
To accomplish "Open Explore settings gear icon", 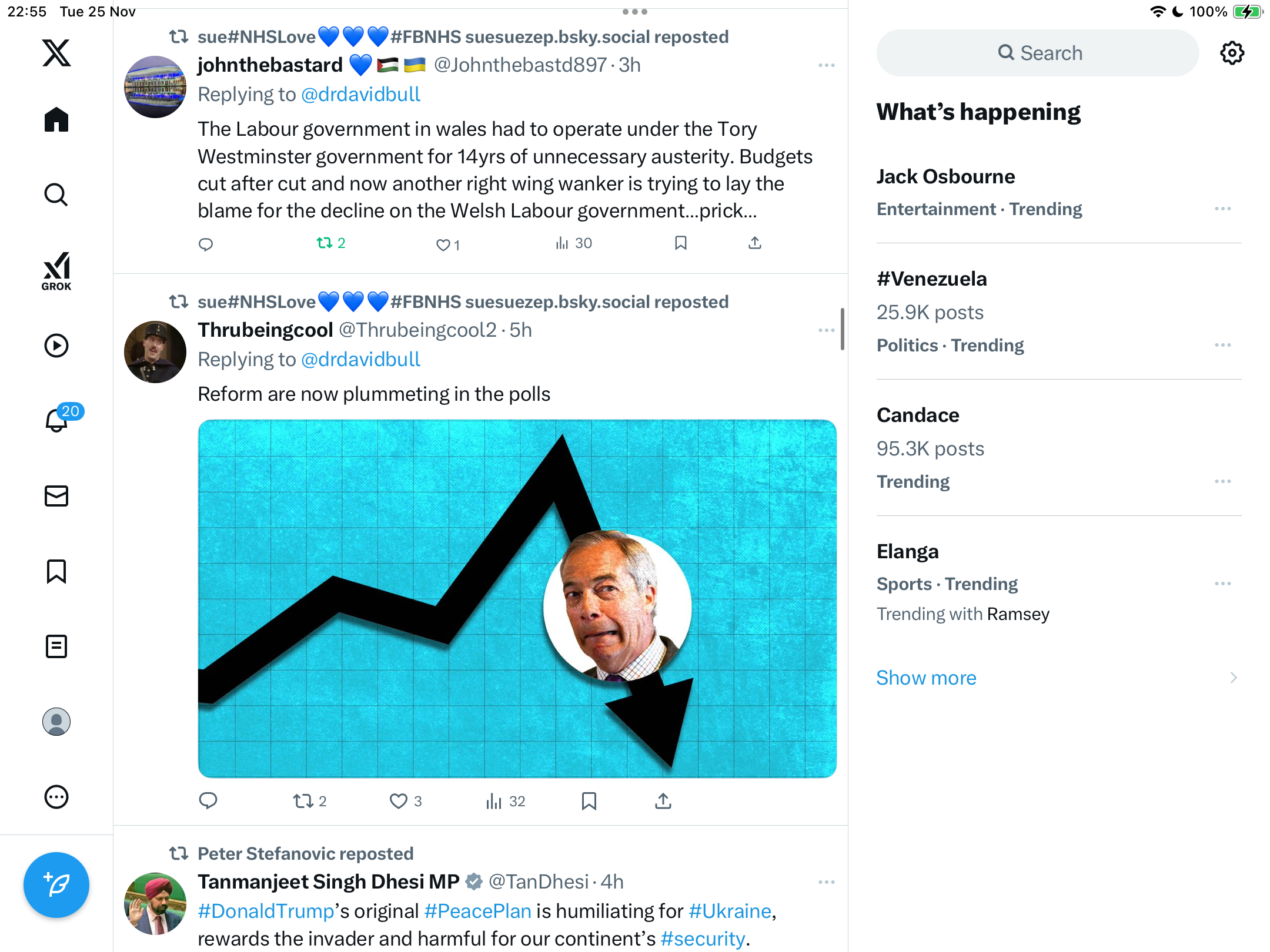I will (x=1232, y=53).
